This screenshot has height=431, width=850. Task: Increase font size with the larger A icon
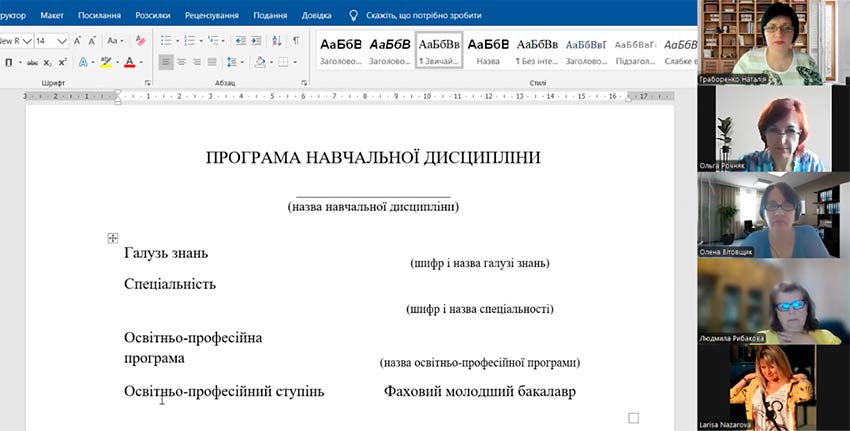point(77,41)
